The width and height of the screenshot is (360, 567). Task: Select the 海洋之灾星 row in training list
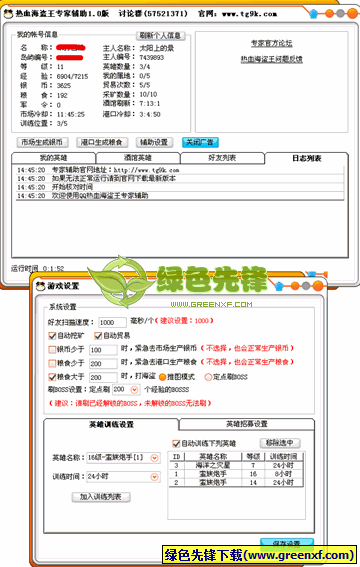point(236,465)
